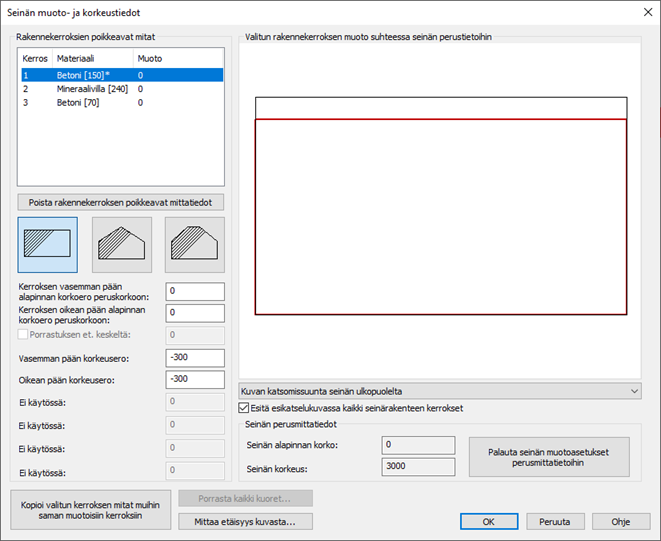This screenshot has height=541, width=661.
Task: Enable 'Esitä esikatselukuvassa kaikki seinärakenteen kerrokset' checkbox
Action: tap(246, 408)
